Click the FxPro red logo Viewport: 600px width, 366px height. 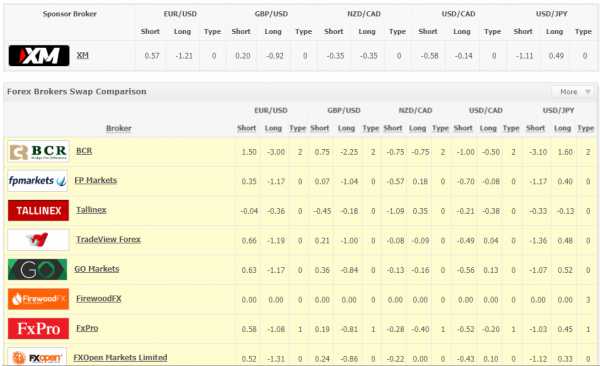click(38, 328)
